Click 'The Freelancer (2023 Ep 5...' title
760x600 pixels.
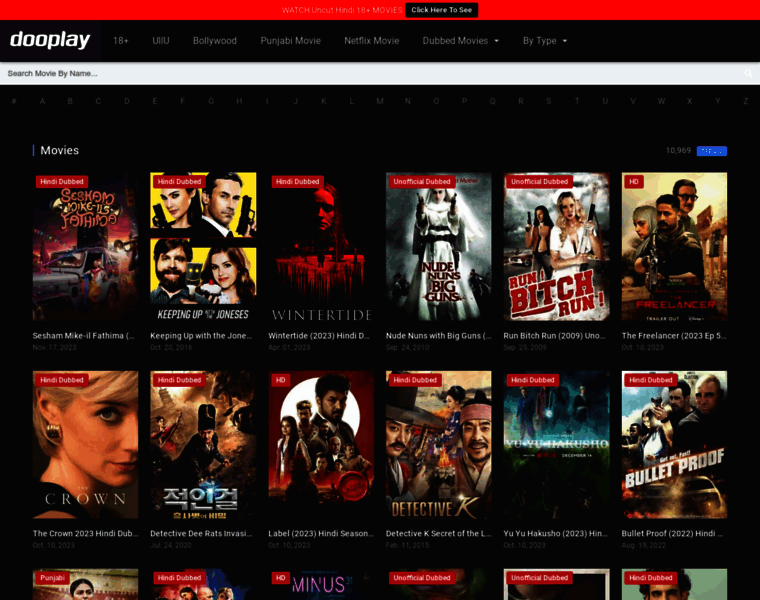point(674,335)
